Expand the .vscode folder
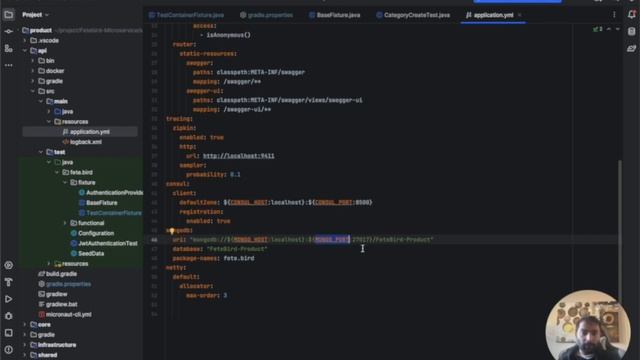The image size is (640, 360). coord(25,40)
